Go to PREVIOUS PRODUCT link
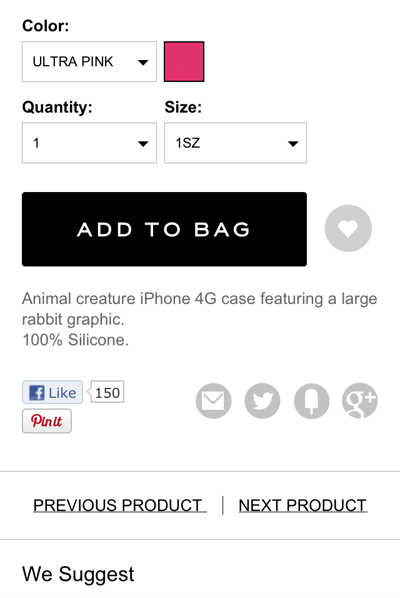The image size is (400, 598). (119, 505)
